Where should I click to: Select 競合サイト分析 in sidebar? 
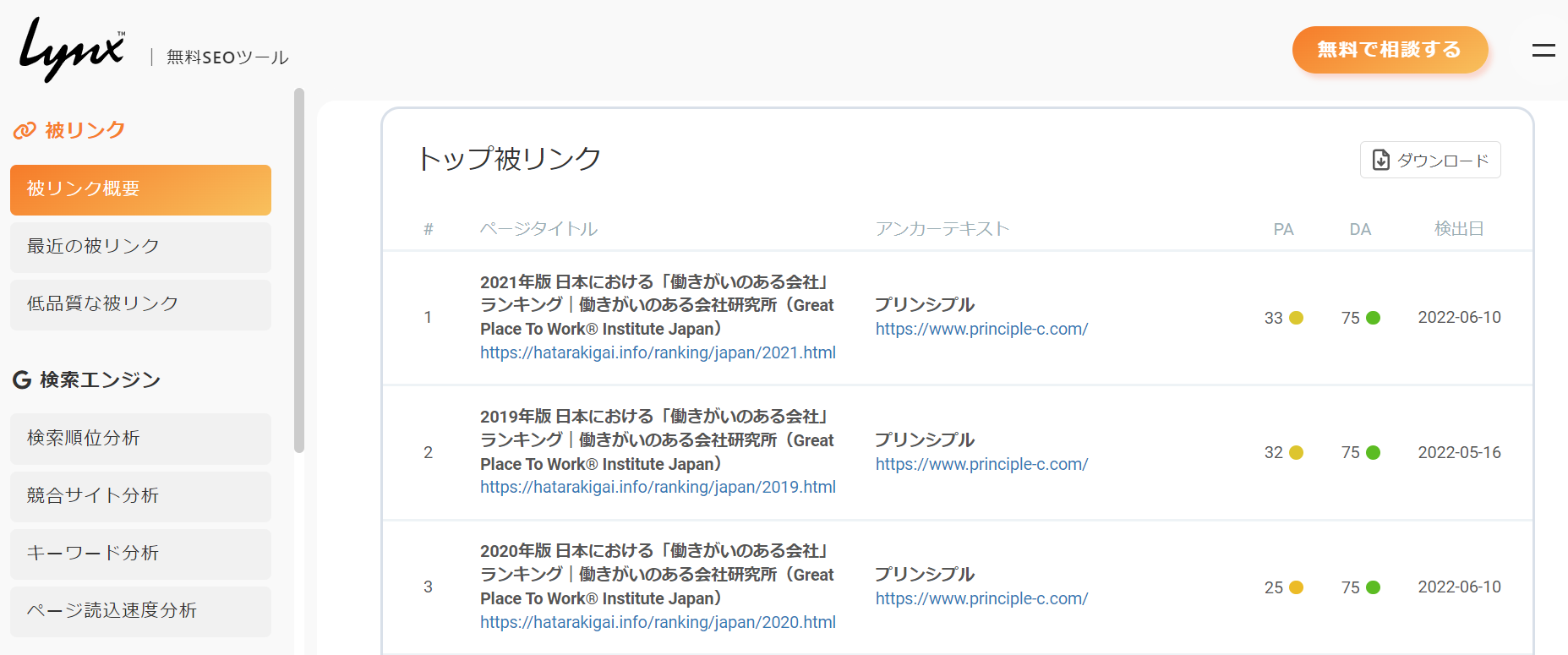click(140, 496)
